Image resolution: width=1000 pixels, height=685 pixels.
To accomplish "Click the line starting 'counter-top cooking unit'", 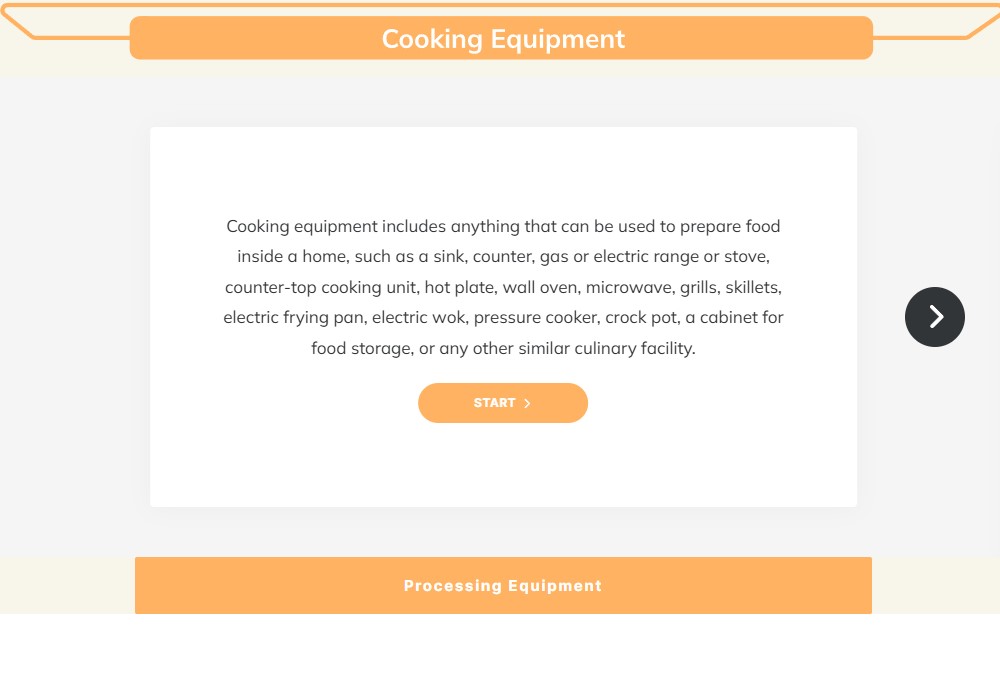I will coord(503,288).
